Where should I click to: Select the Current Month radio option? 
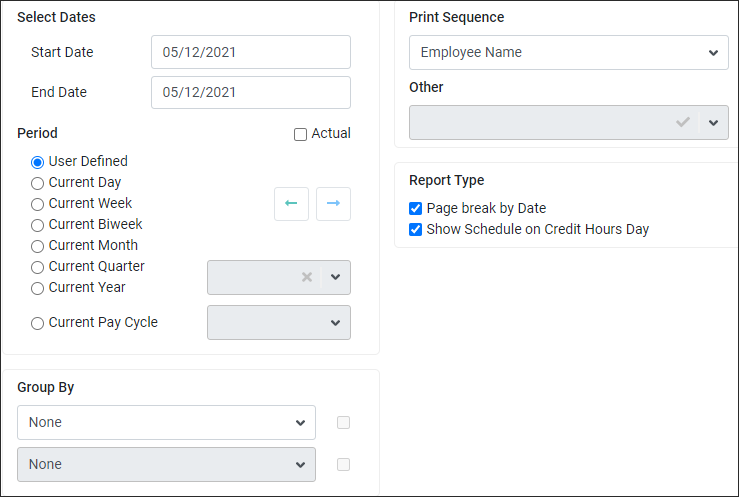pyautogui.click(x=37, y=246)
